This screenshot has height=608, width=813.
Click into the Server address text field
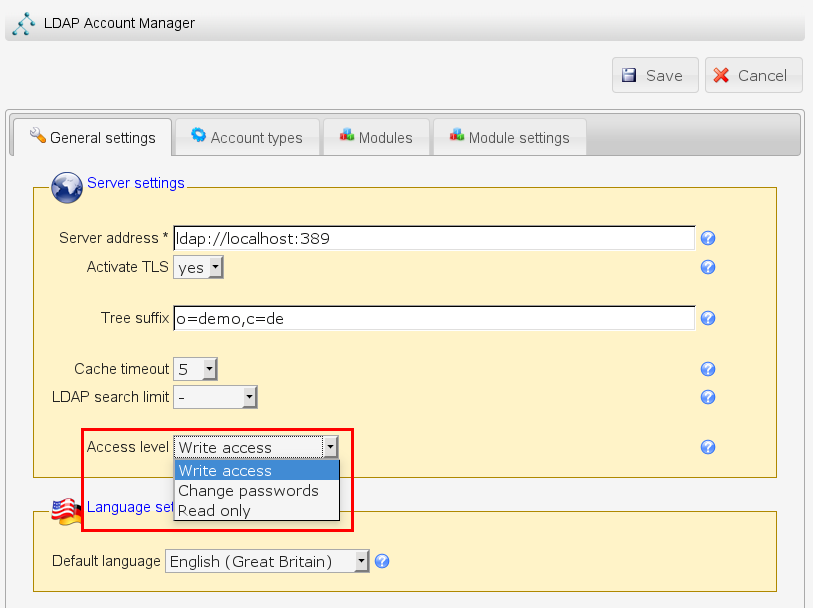click(433, 238)
